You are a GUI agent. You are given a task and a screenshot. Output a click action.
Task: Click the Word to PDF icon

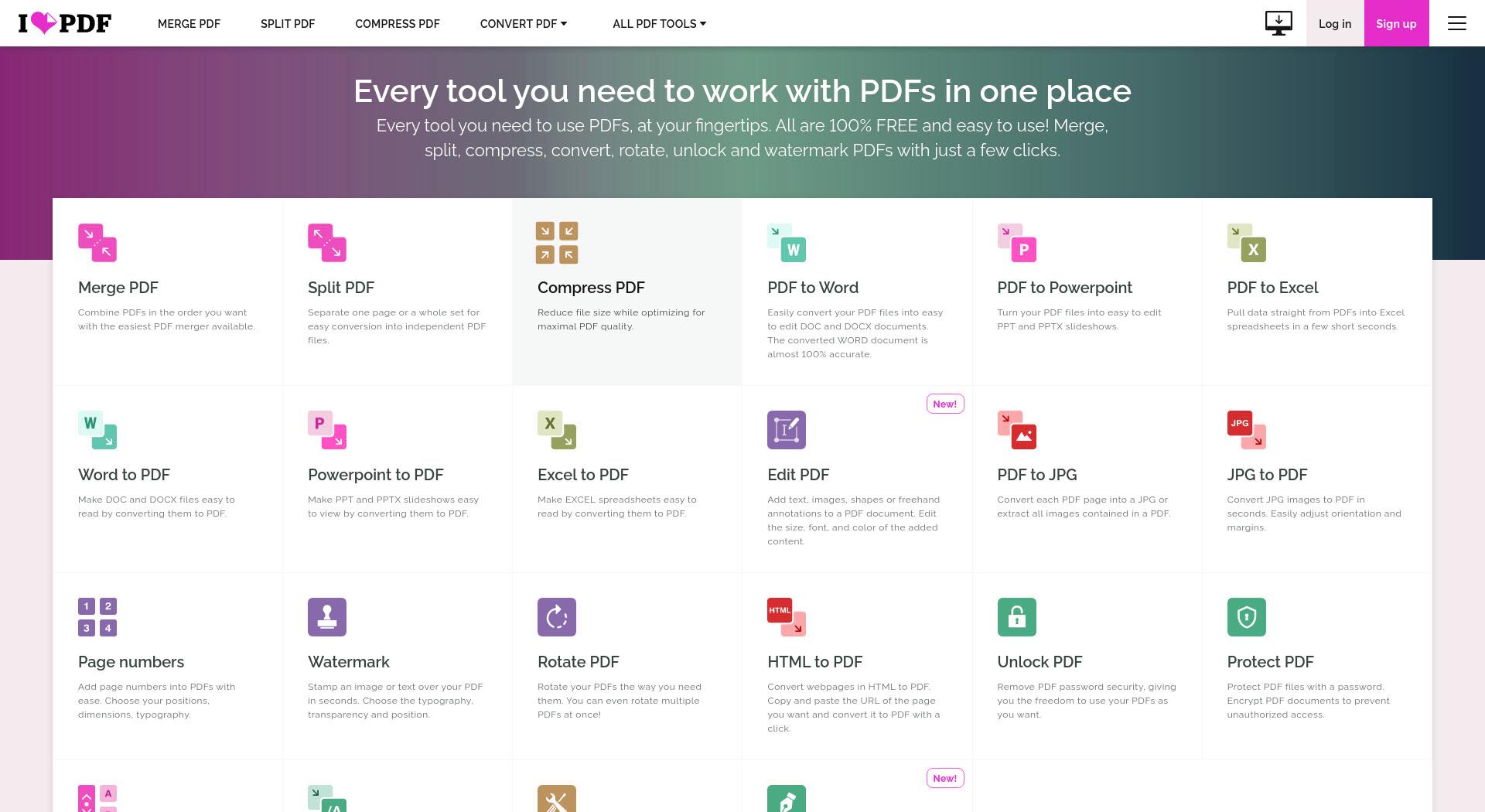click(x=97, y=430)
